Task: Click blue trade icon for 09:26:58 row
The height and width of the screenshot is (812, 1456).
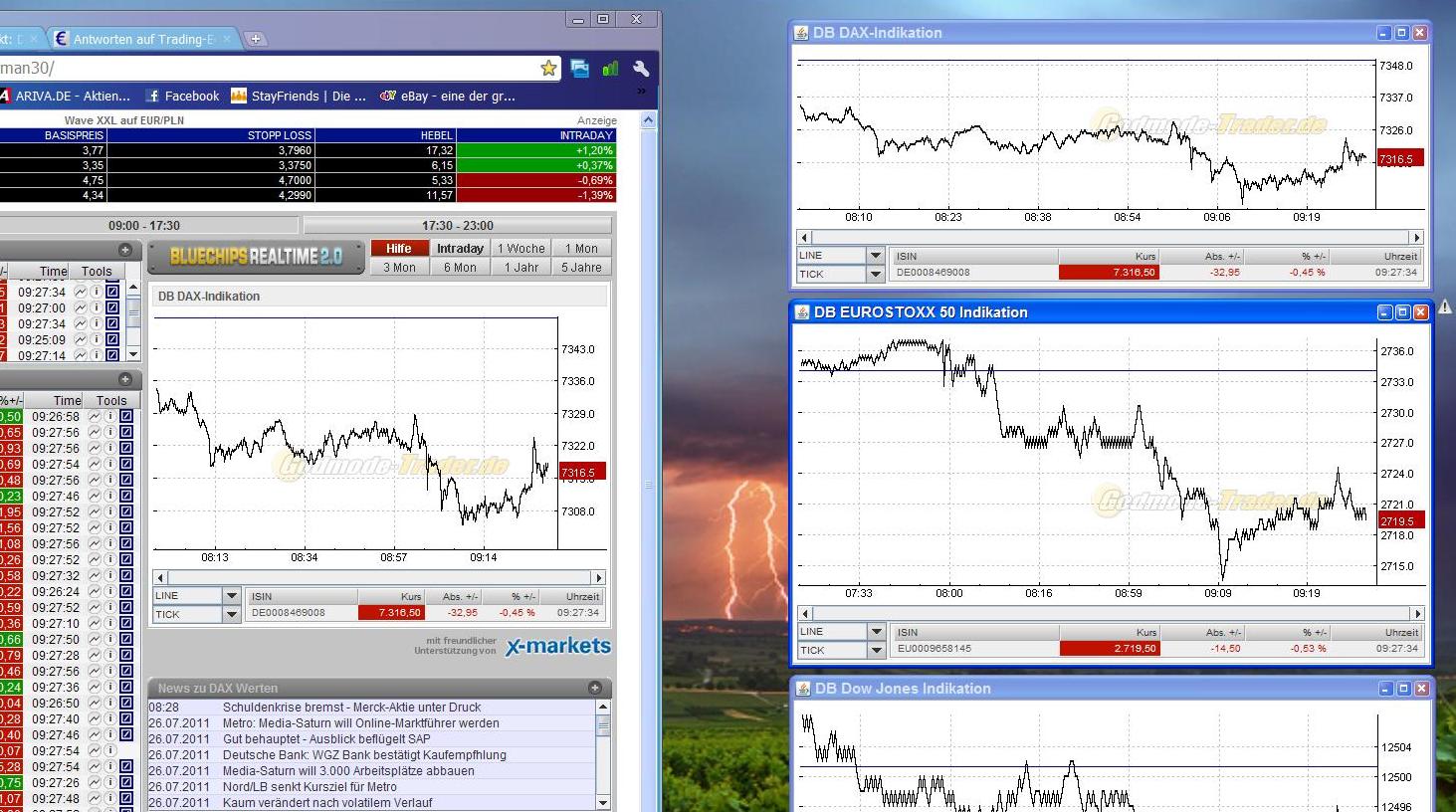Action: [x=126, y=417]
